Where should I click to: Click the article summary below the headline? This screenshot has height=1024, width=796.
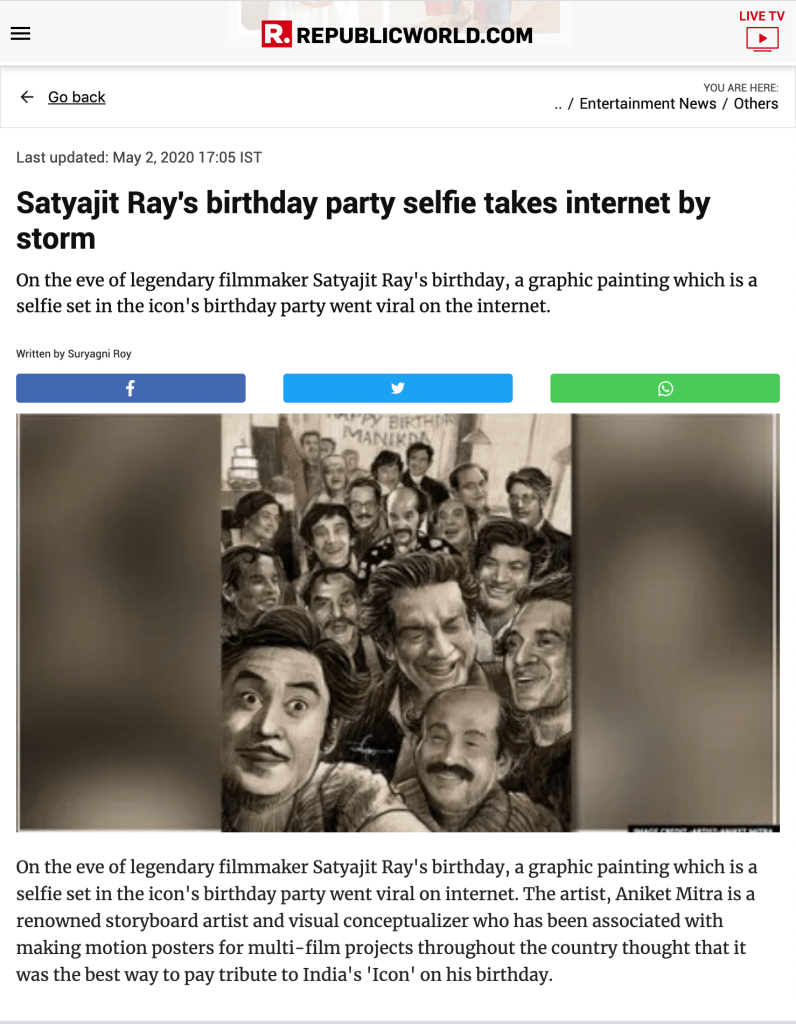[x=387, y=293]
